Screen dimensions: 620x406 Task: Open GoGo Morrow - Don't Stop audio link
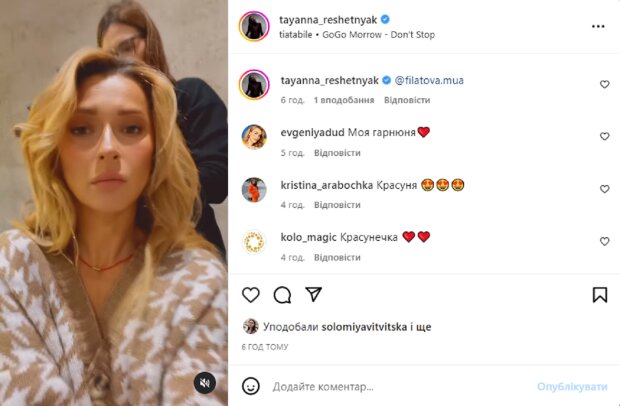(x=378, y=35)
